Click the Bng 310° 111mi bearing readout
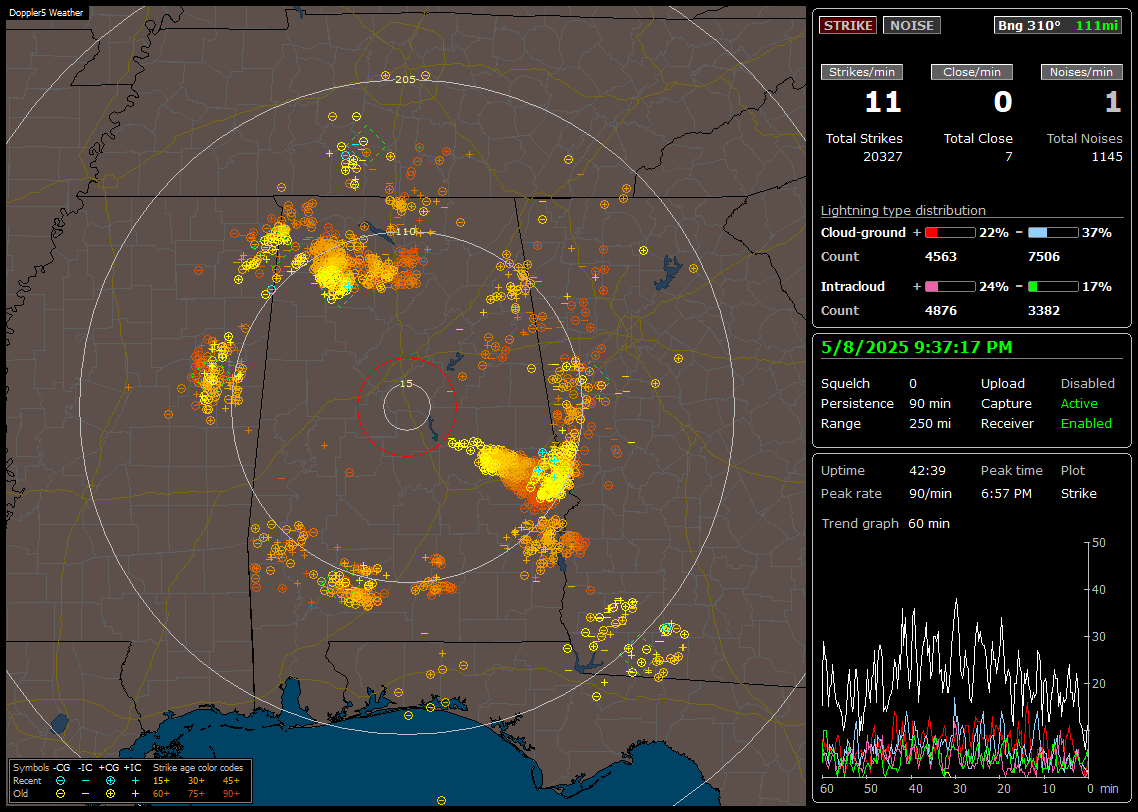This screenshot has height=812, width=1138. pyautogui.click(x=1058, y=25)
